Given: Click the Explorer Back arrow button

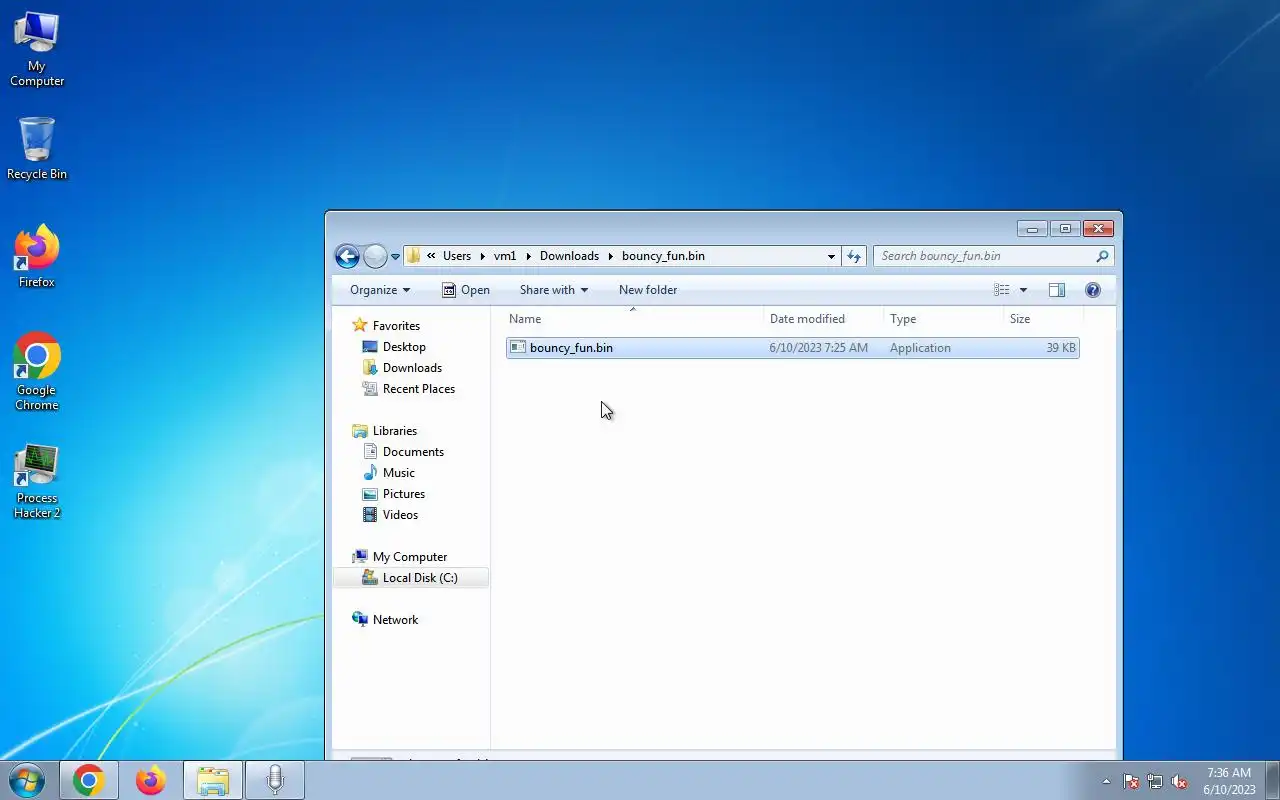Looking at the screenshot, I should [347, 256].
